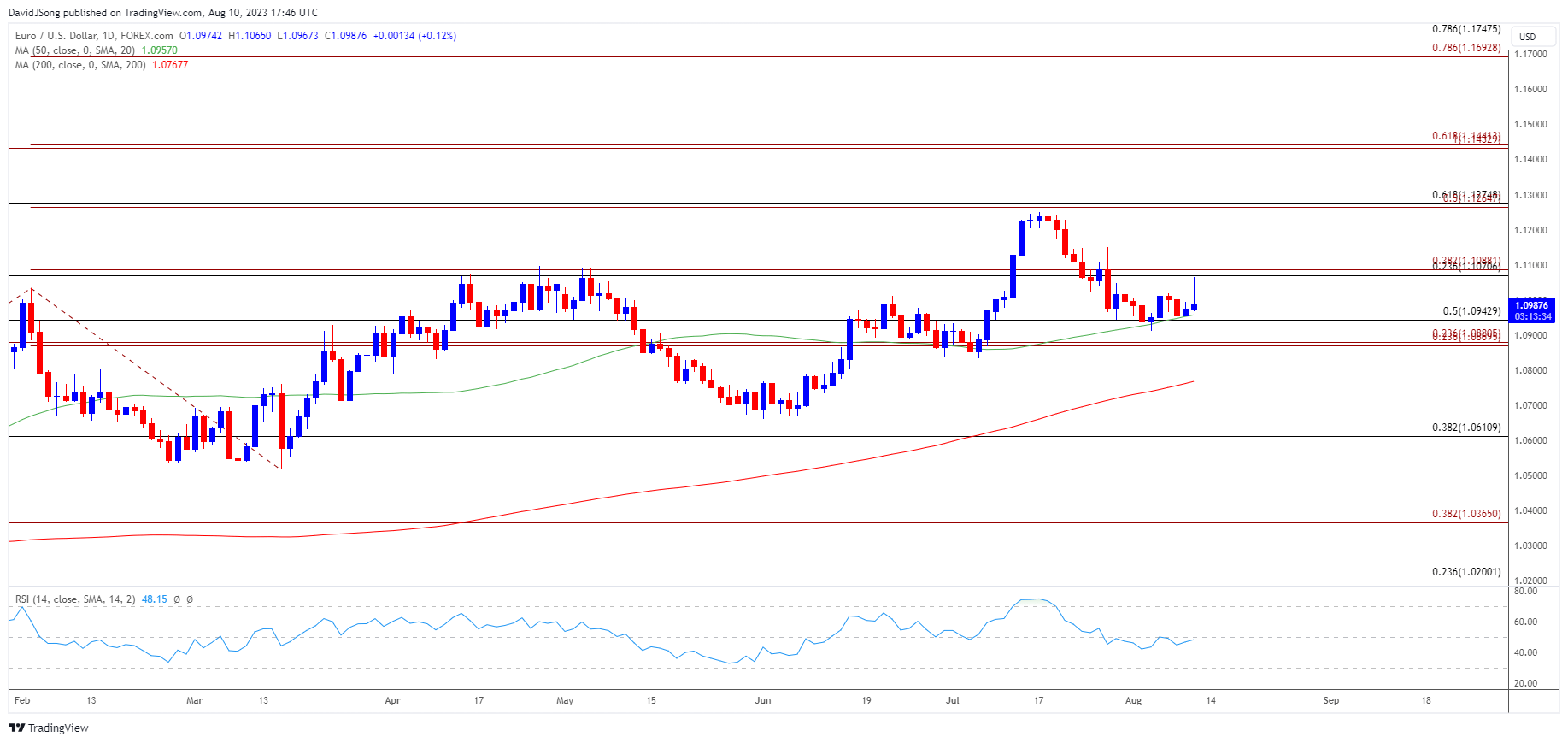Click the 1.15000 price axis label
The width and height of the screenshot is (1568, 743).
1530,124
